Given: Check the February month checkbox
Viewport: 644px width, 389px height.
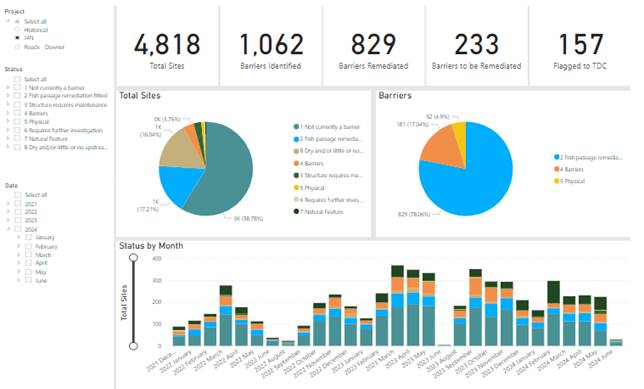Looking at the screenshot, I should pyautogui.click(x=28, y=246).
